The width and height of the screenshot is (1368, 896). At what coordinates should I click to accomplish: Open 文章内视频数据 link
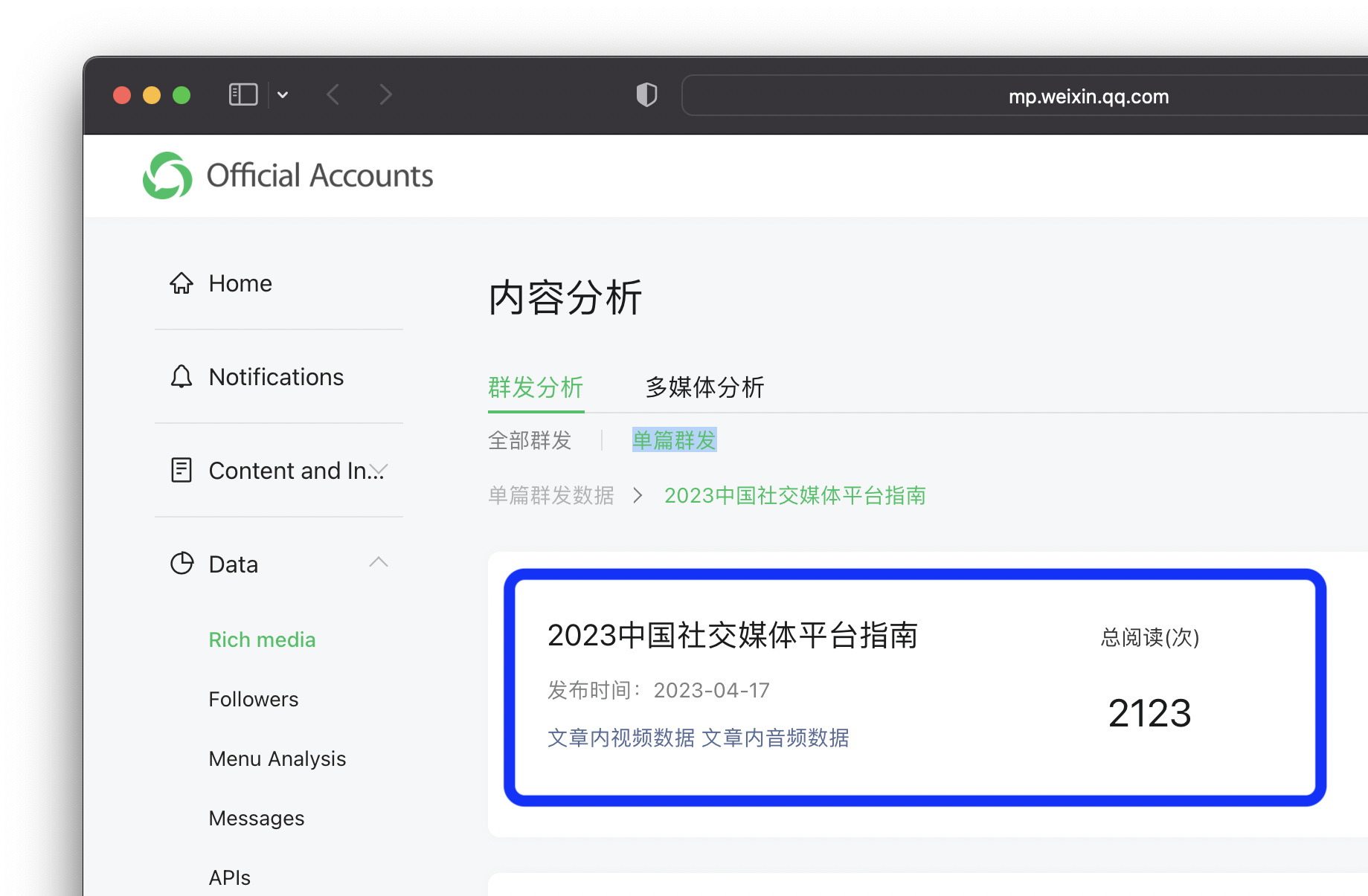[x=621, y=738]
